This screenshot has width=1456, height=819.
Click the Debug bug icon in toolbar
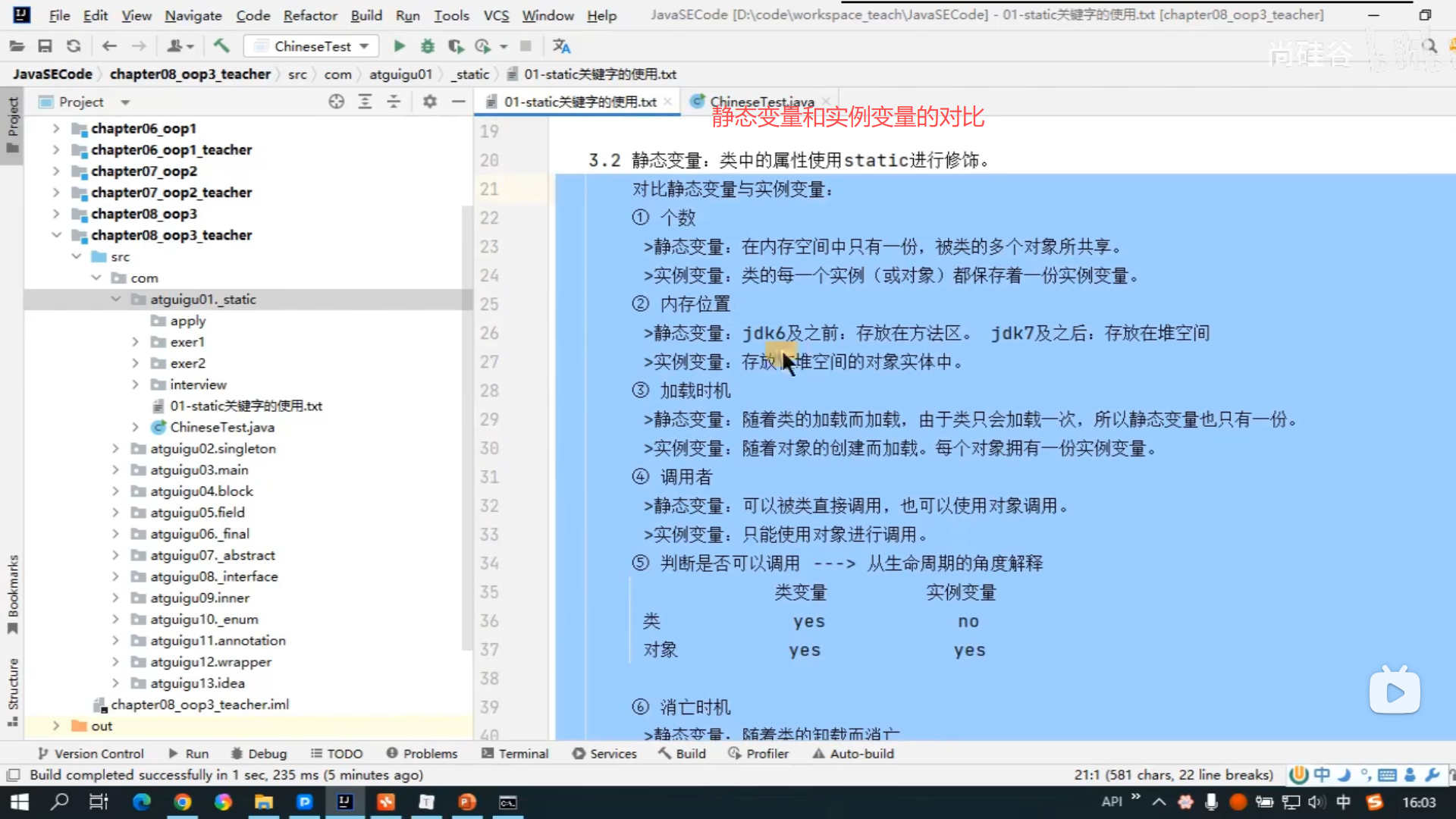point(428,46)
